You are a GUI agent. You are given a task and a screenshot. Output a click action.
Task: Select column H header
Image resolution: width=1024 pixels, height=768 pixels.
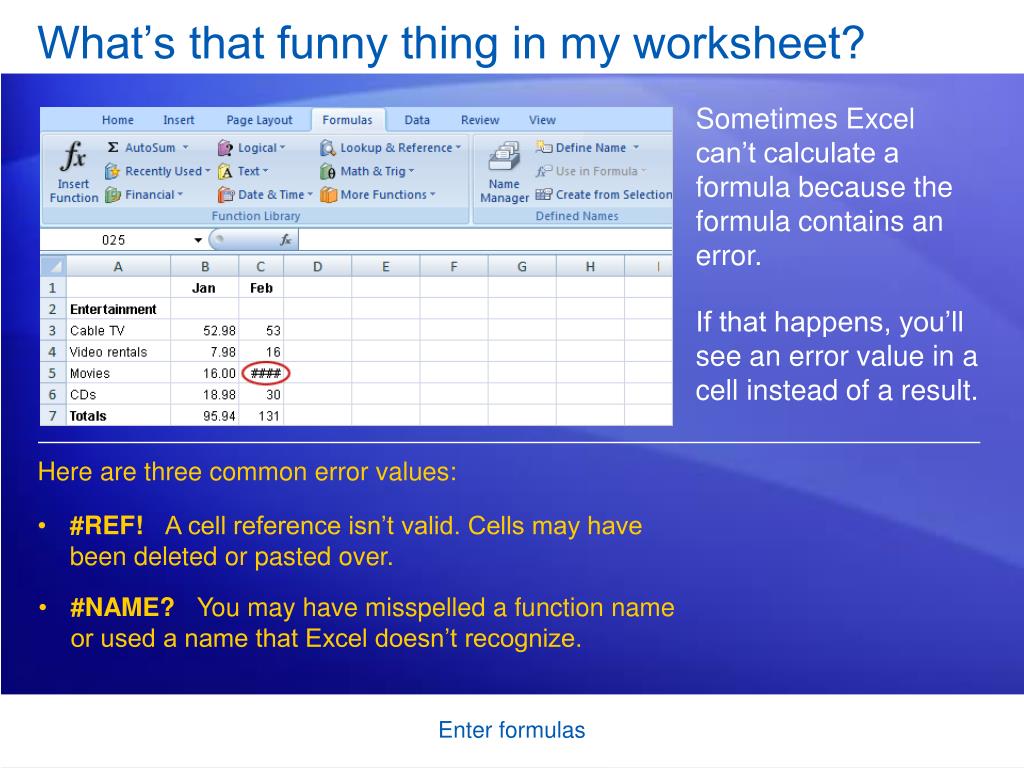[x=590, y=266]
